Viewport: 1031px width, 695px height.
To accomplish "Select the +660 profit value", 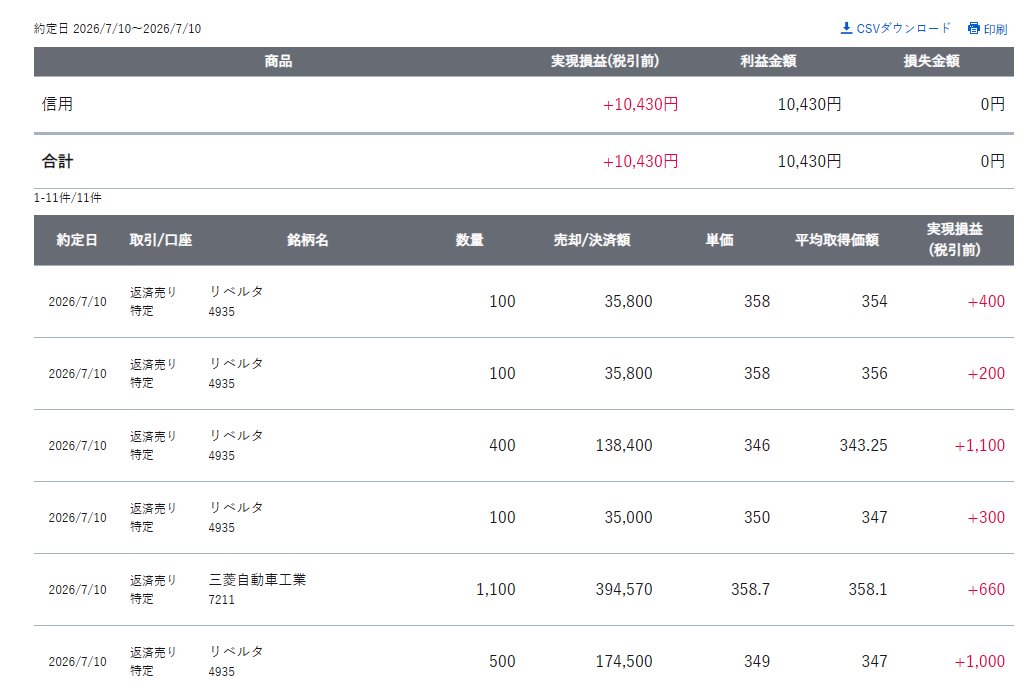I will 986,589.
